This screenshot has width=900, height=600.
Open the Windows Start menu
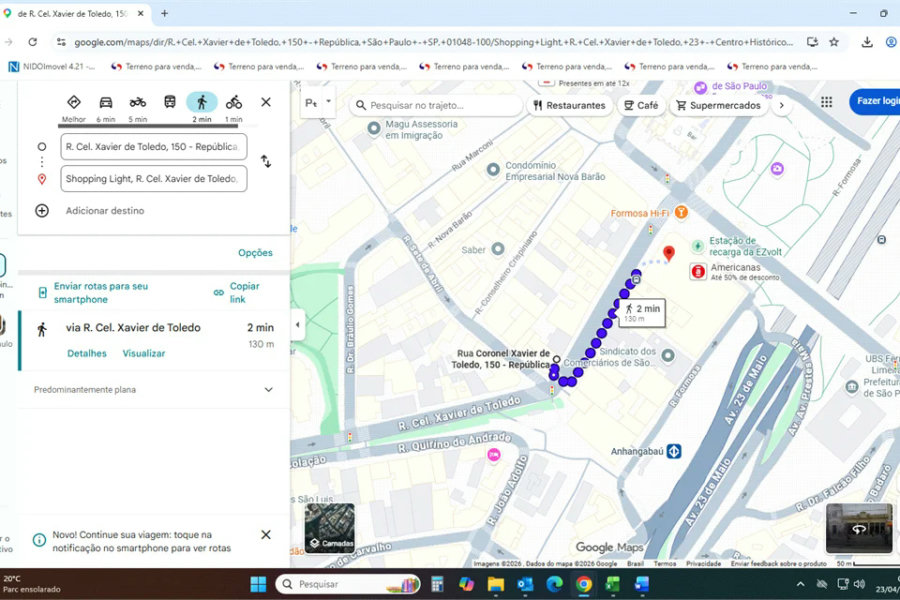point(258,584)
